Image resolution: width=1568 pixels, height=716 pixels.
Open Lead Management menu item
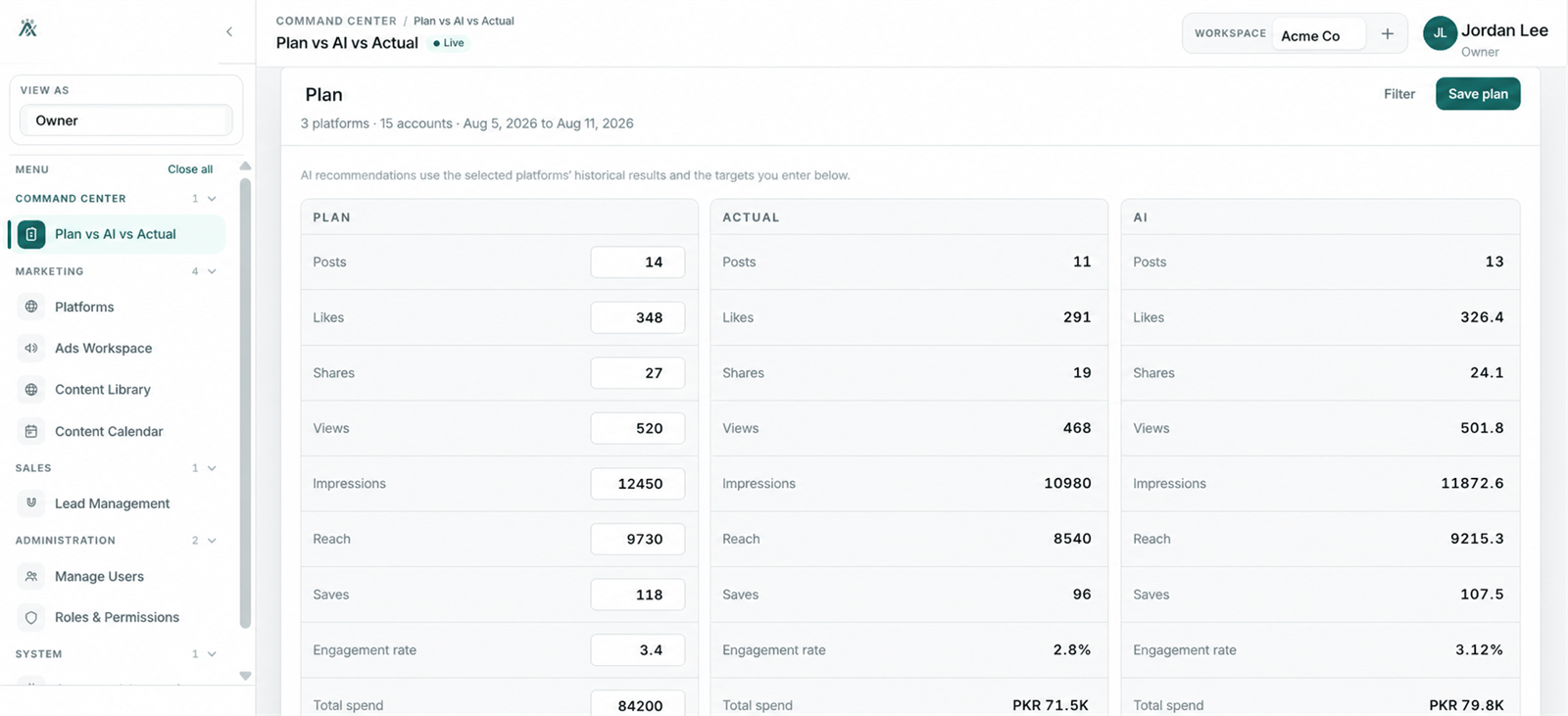pyautogui.click(x=118, y=503)
